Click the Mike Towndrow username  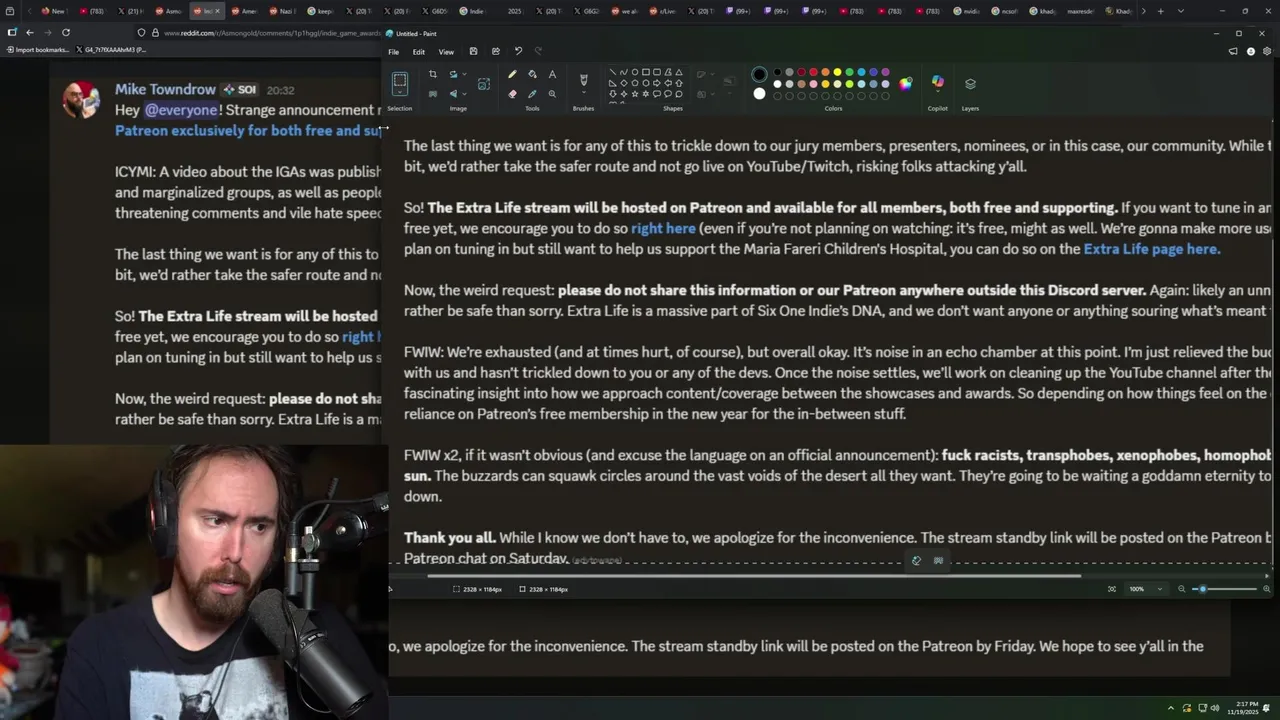coord(165,90)
